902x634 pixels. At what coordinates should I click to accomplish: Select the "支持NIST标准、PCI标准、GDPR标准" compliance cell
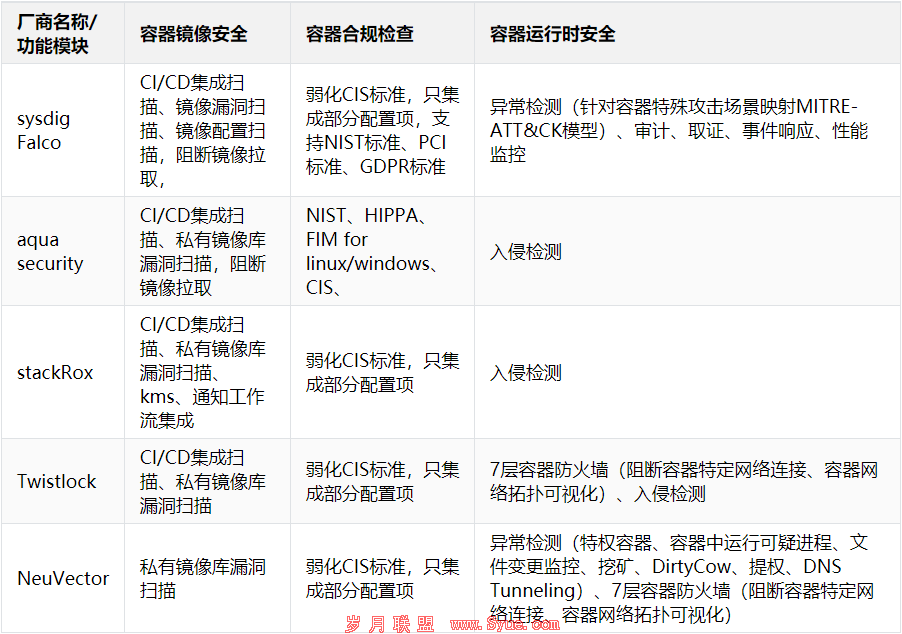click(383, 130)
